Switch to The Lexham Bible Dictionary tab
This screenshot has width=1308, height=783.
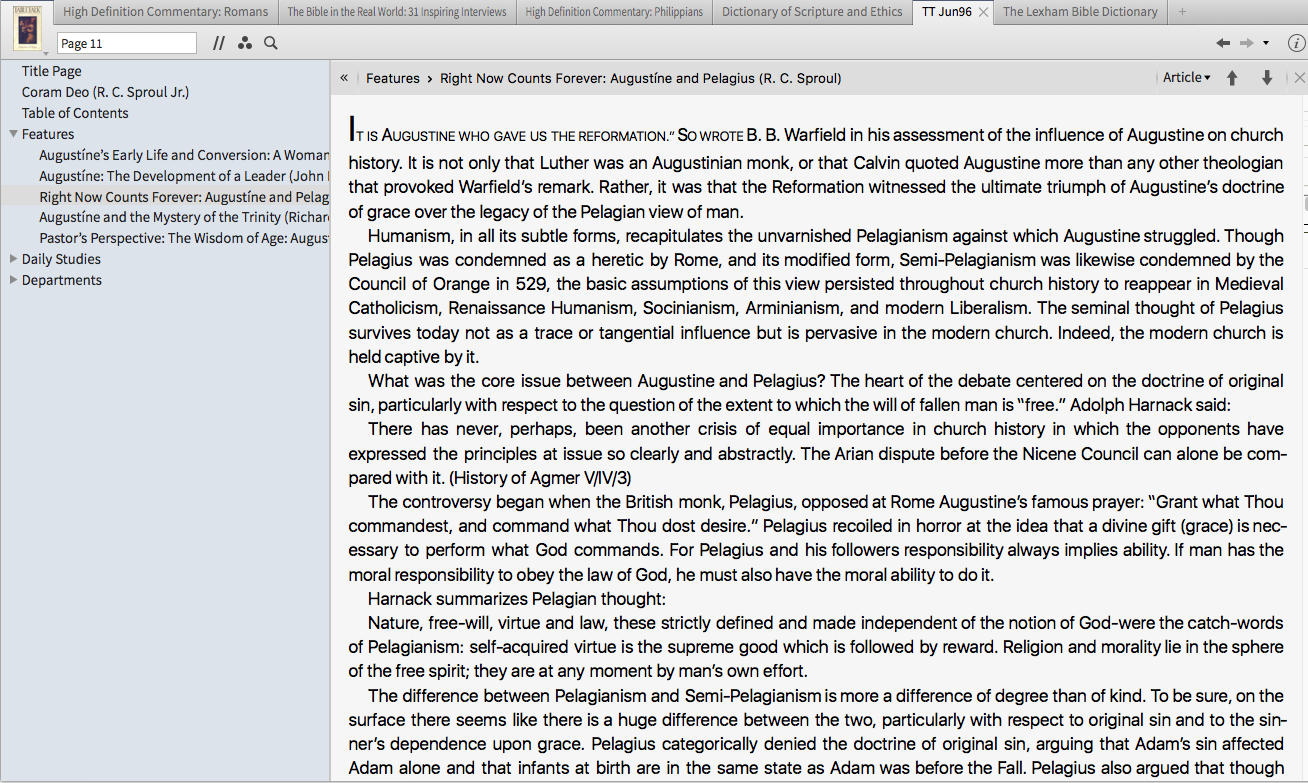pos(1080,12)
